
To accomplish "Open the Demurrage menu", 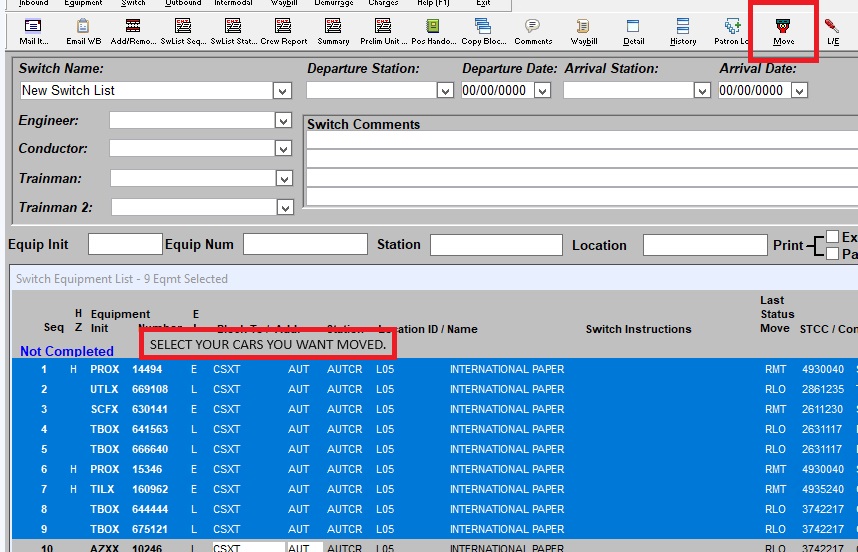I will (334, 3).
